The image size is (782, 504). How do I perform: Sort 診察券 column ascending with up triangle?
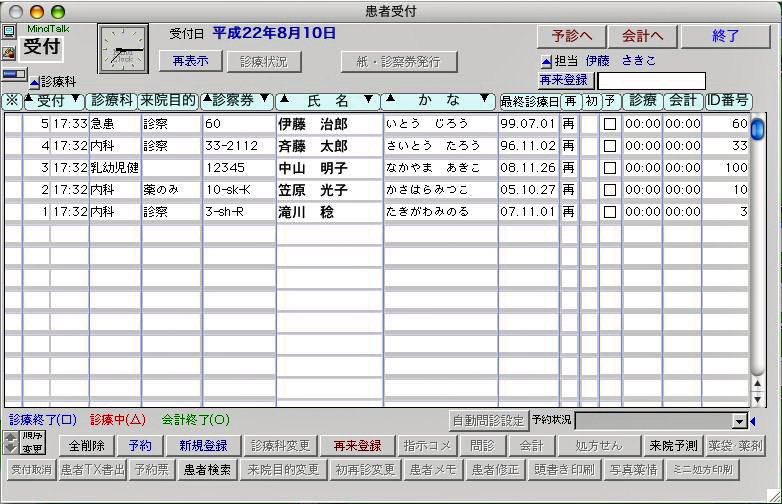click(x=207, y=98)
